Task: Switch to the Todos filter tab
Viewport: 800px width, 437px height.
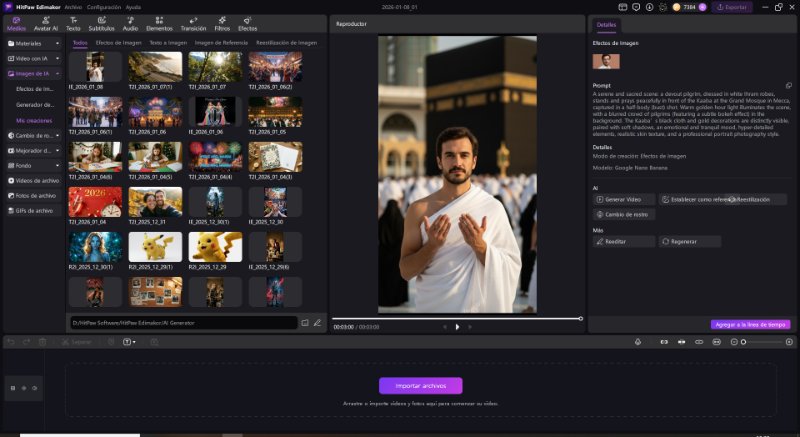Action: point(80,43)
